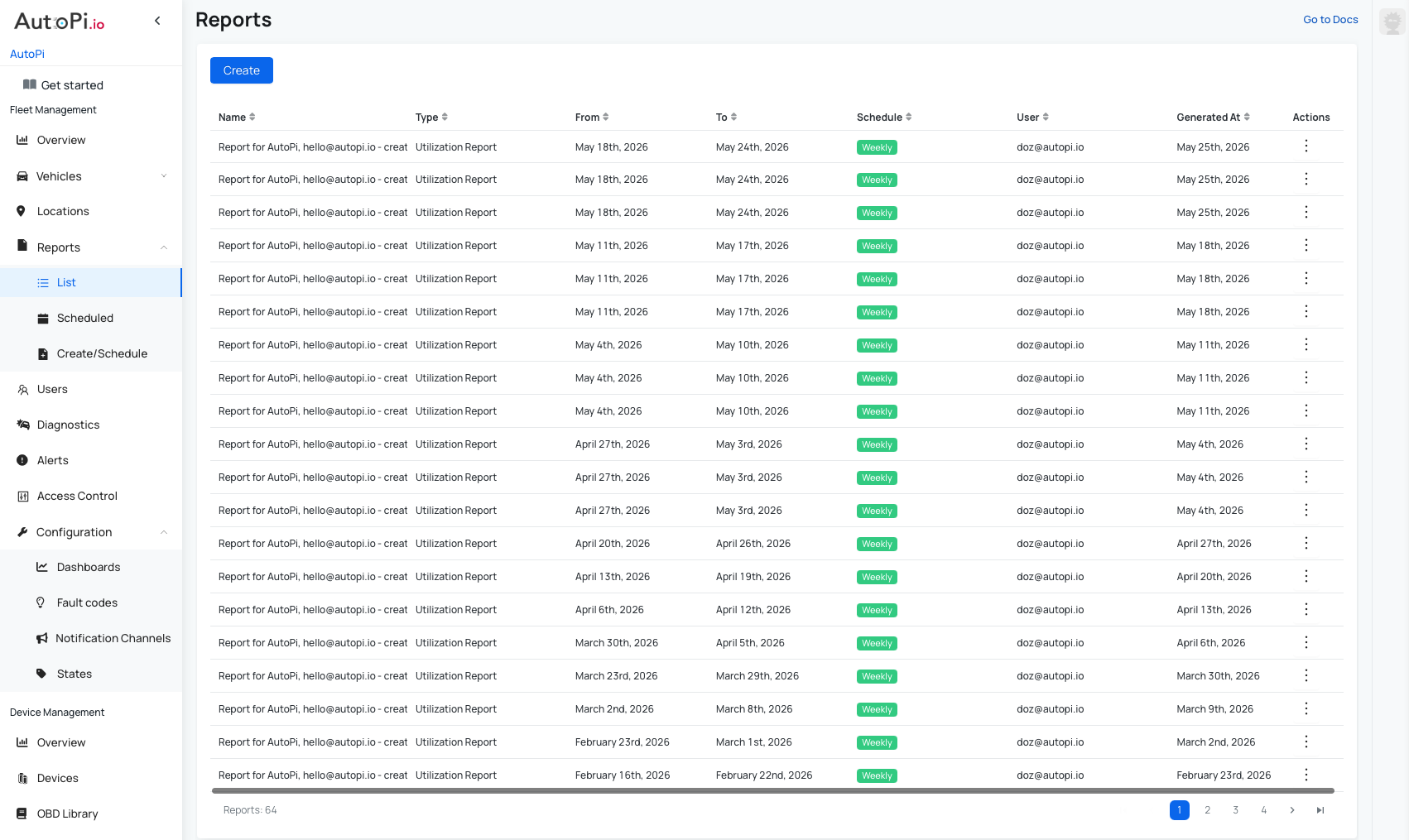Click the Notification Channels megaphone icon
The height and width of the screenshot is (840, 1409).
point(42,638)
